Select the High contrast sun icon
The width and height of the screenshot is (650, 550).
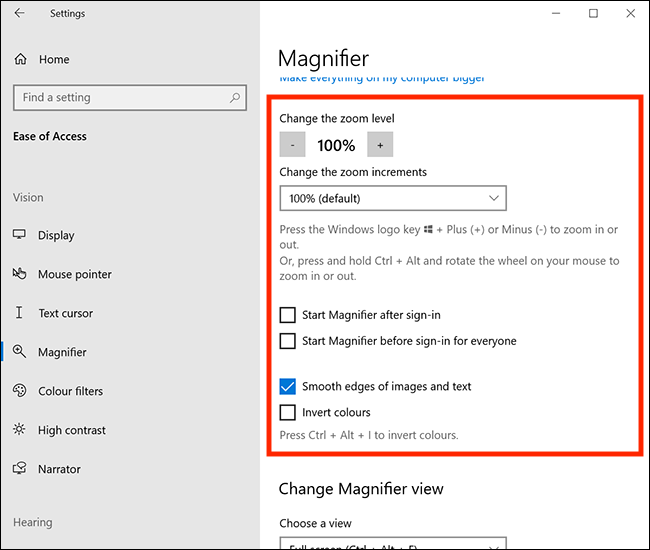coord(19,430)
